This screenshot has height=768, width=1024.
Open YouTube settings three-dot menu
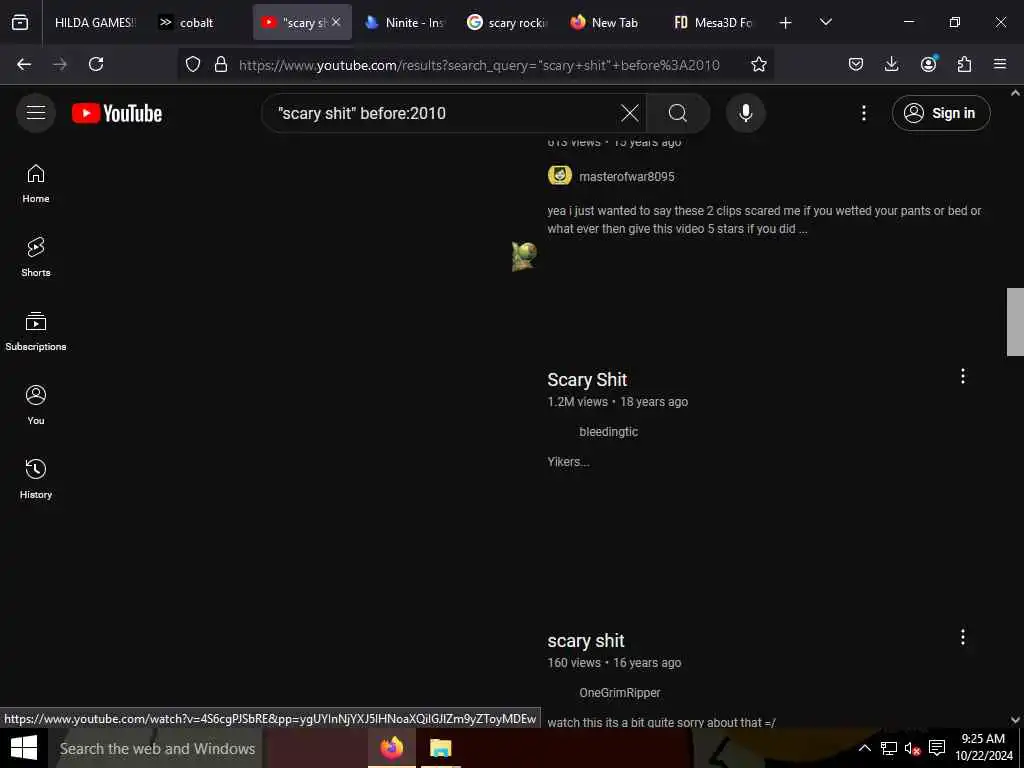[863, 113]
